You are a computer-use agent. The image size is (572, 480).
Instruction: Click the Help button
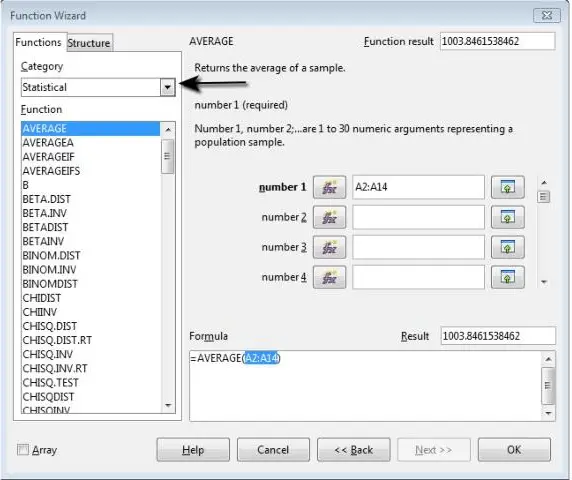coord(193,450)
